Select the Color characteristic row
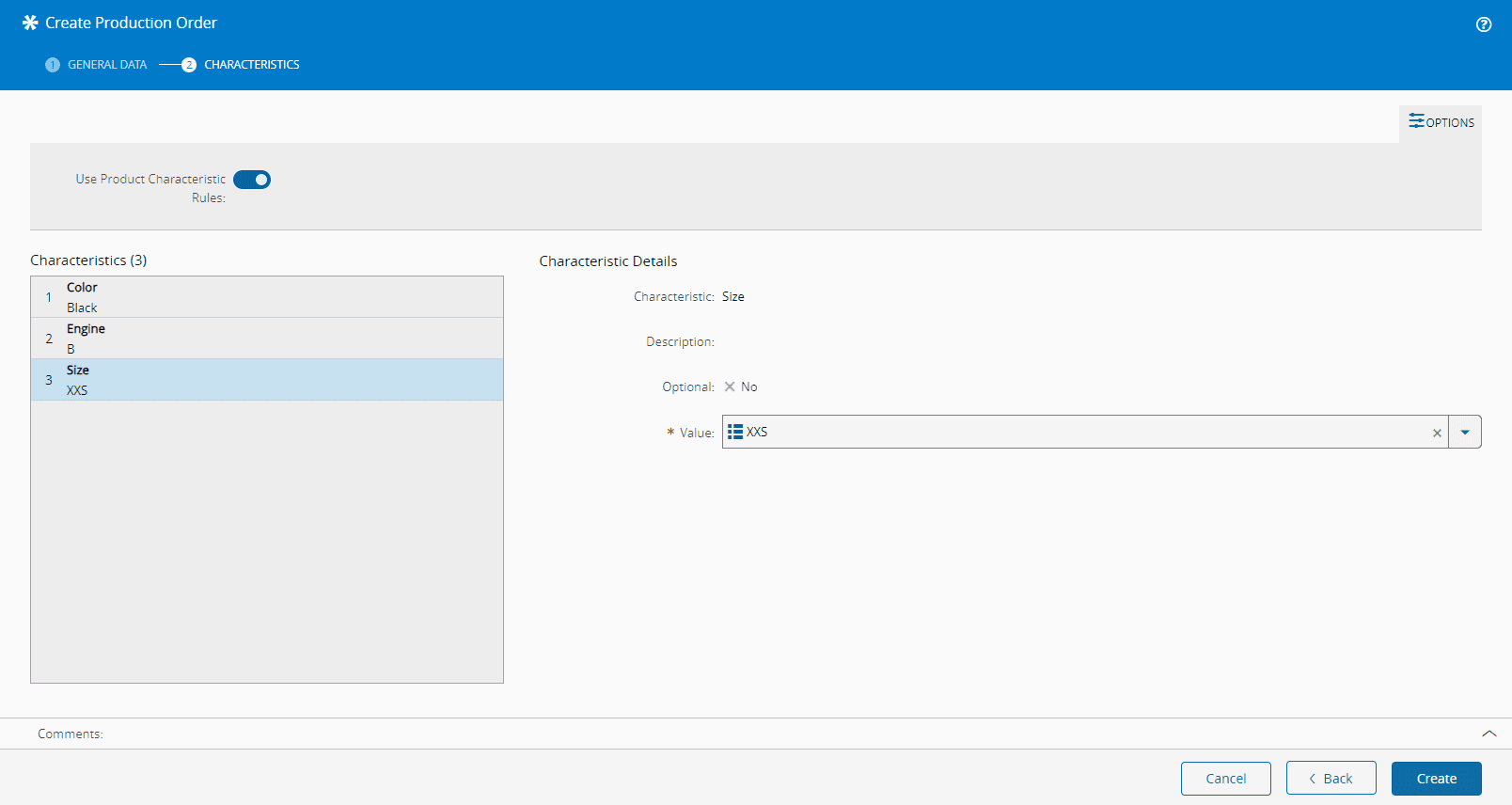 pyautogui.click(x=267, y=297)
